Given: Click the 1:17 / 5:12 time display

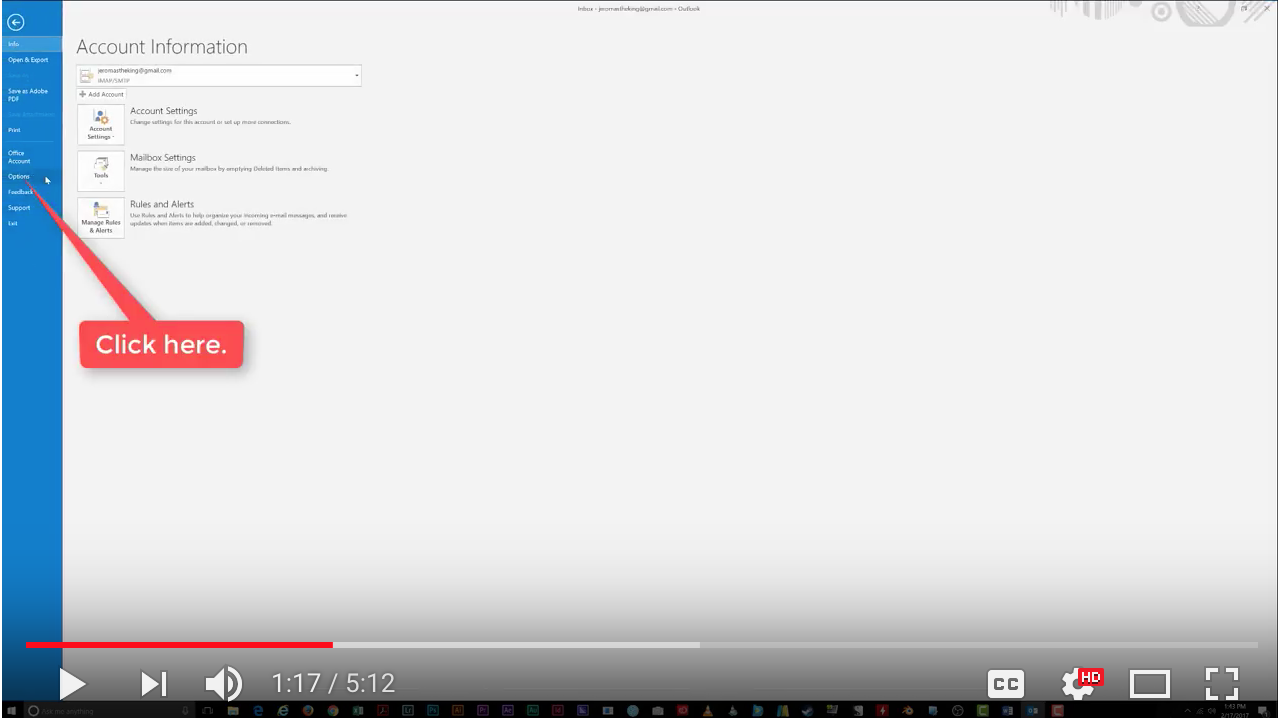Looking at the screenshot, I should (x=334, y=684).
